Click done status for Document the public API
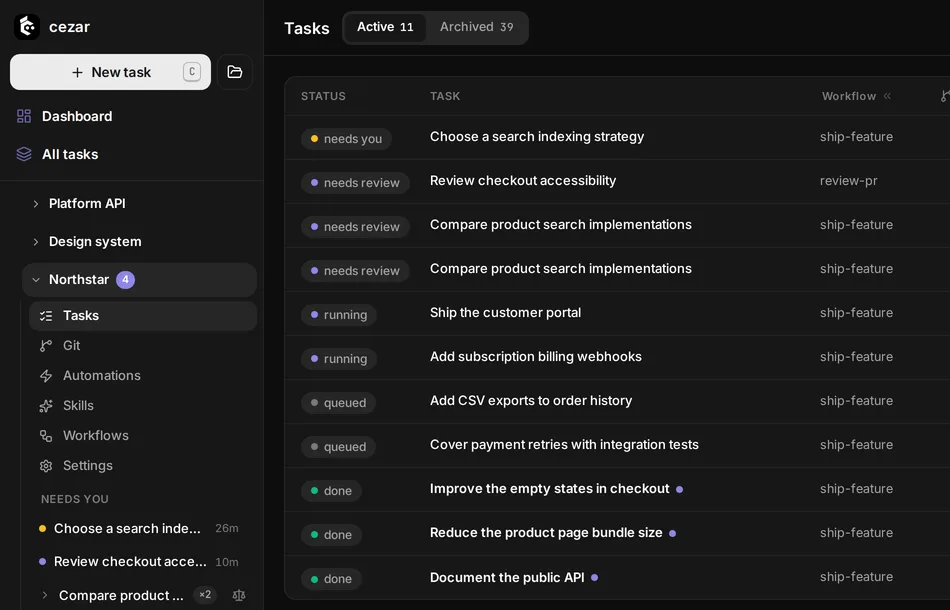The height and width of the screenshot is (610, 950). 331,579
